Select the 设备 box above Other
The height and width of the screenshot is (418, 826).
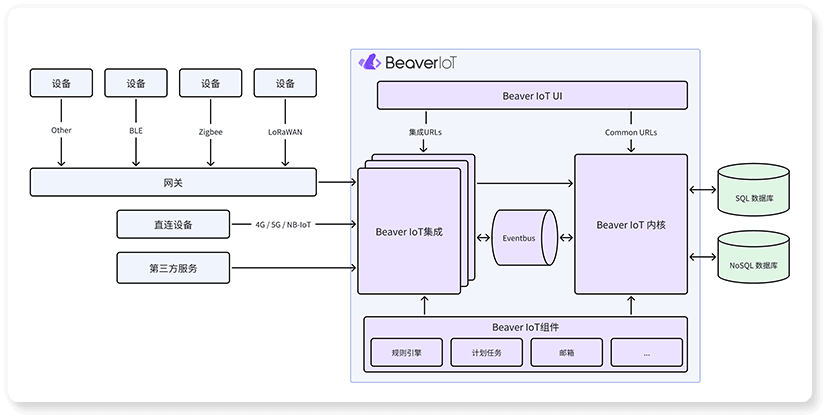(61, 83)
